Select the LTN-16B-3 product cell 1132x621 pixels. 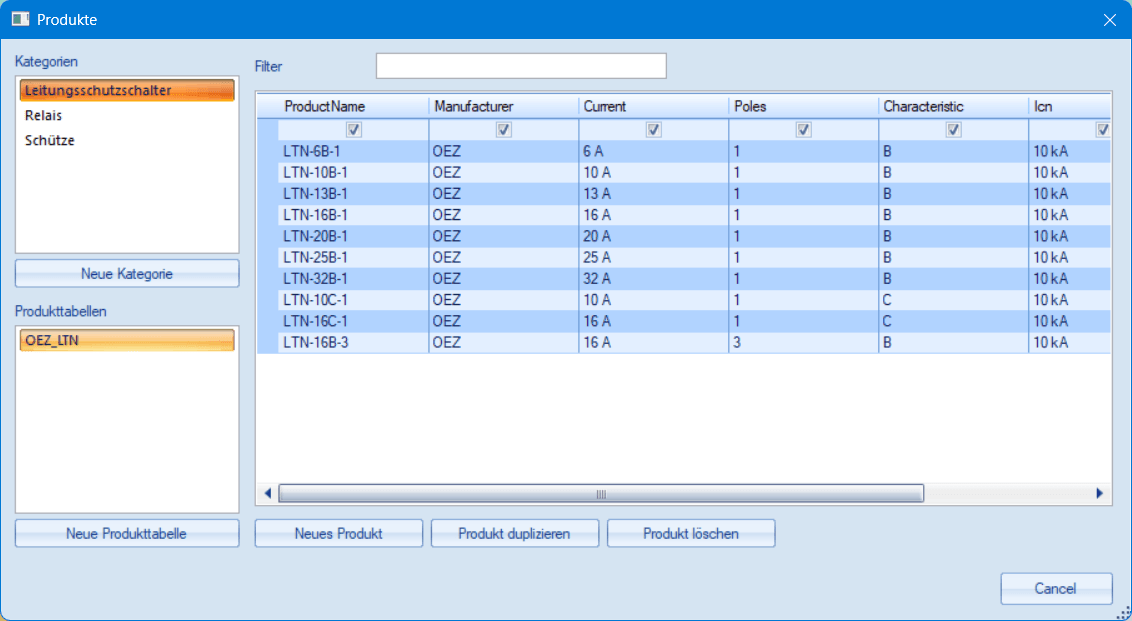click(x=353, y=342)
